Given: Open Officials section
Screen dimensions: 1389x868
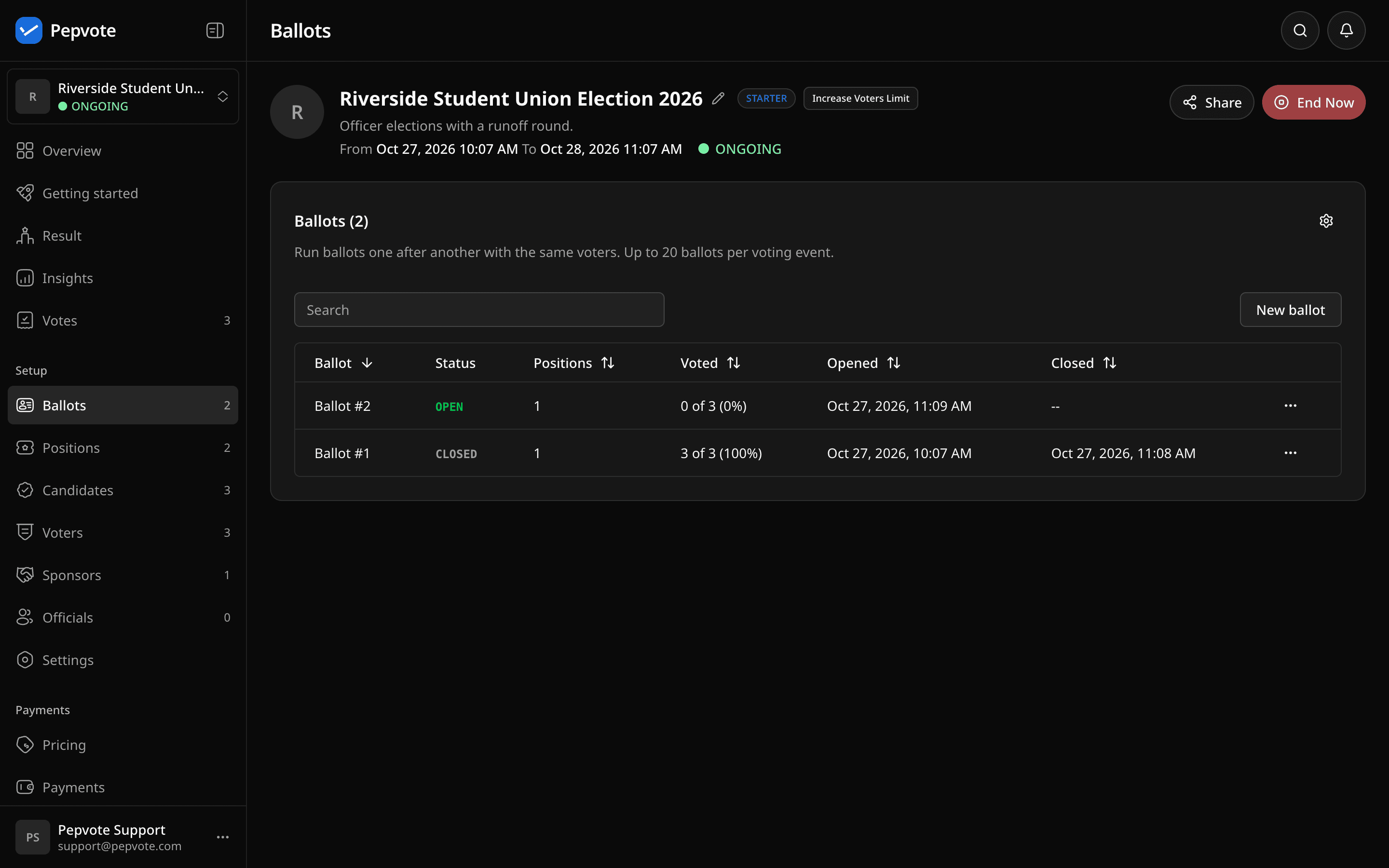Looking at the screenshot, I should (123, 618).
